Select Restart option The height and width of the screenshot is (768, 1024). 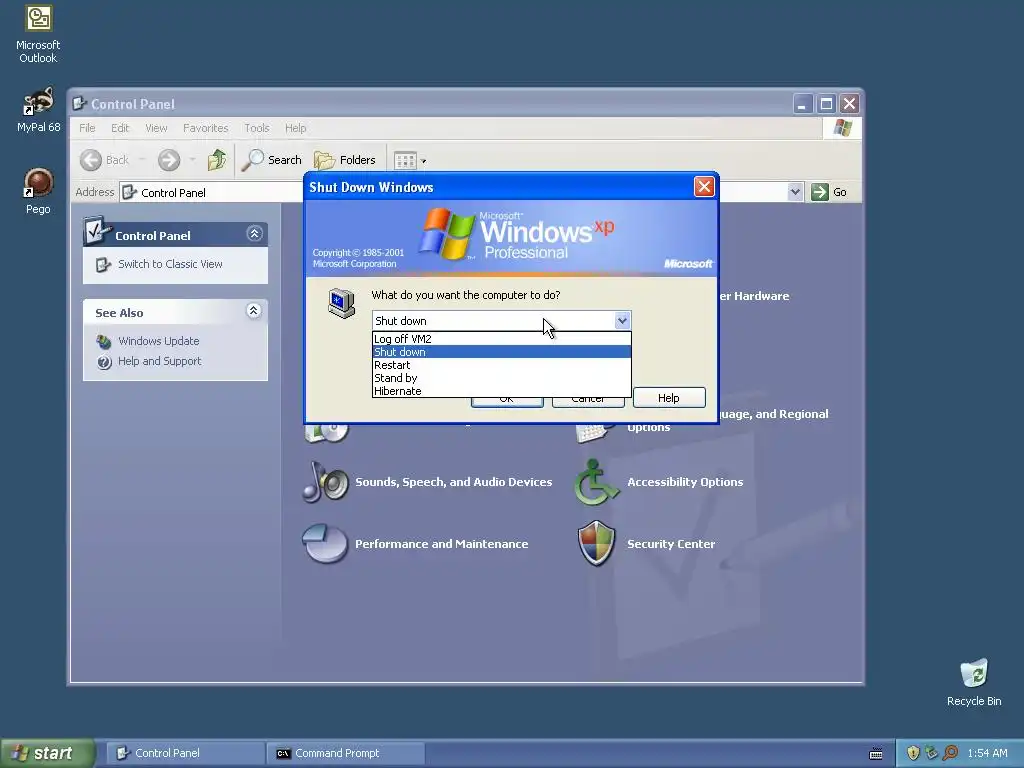(x=502, y=365)
